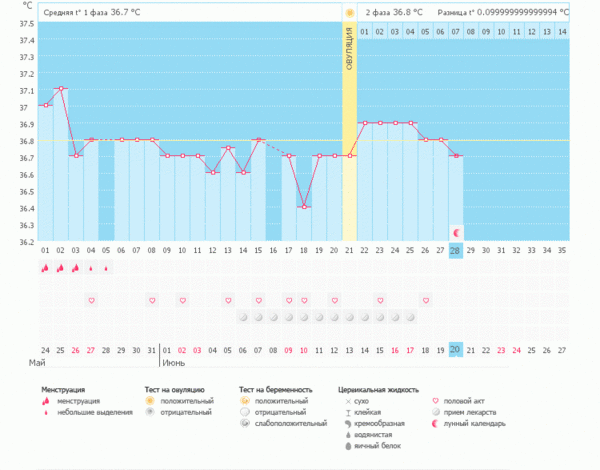Click the lunar calendar moon icon in the chart
The width and height of the screenshot is (600, 470).
coord(456,231)
